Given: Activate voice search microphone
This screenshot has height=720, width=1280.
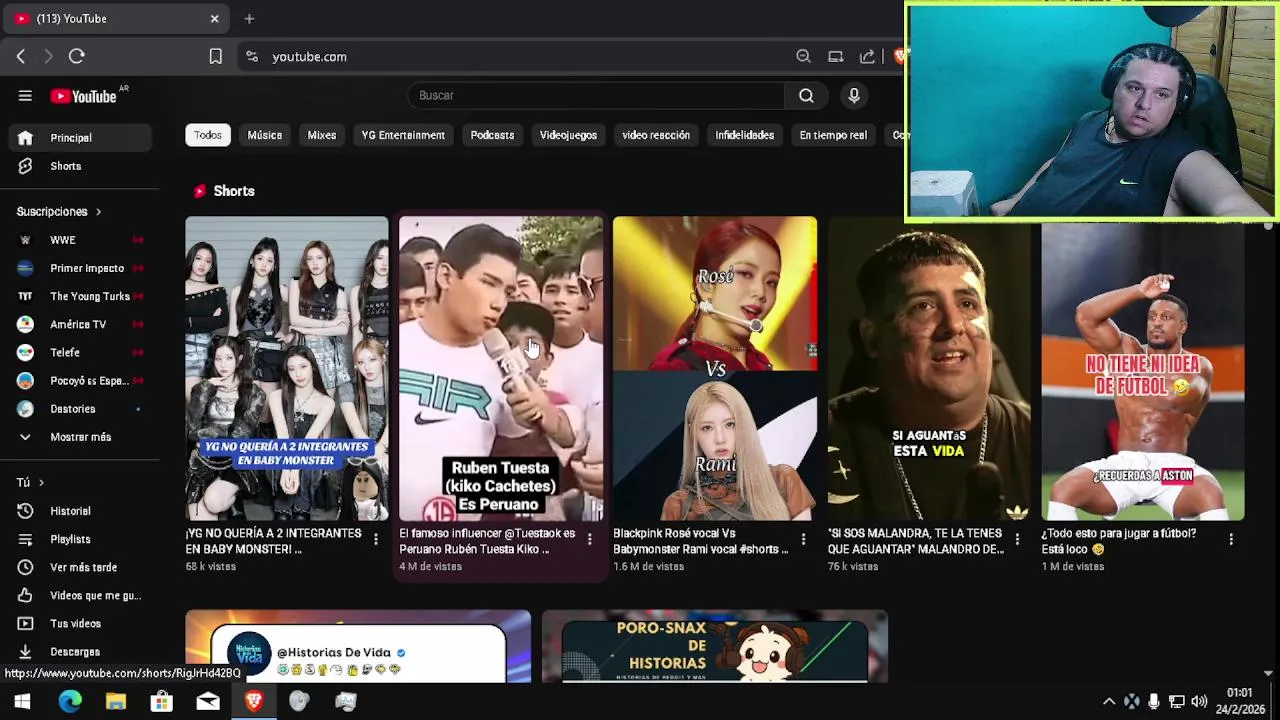Looking at the screenshot, I should click(854, 95).
